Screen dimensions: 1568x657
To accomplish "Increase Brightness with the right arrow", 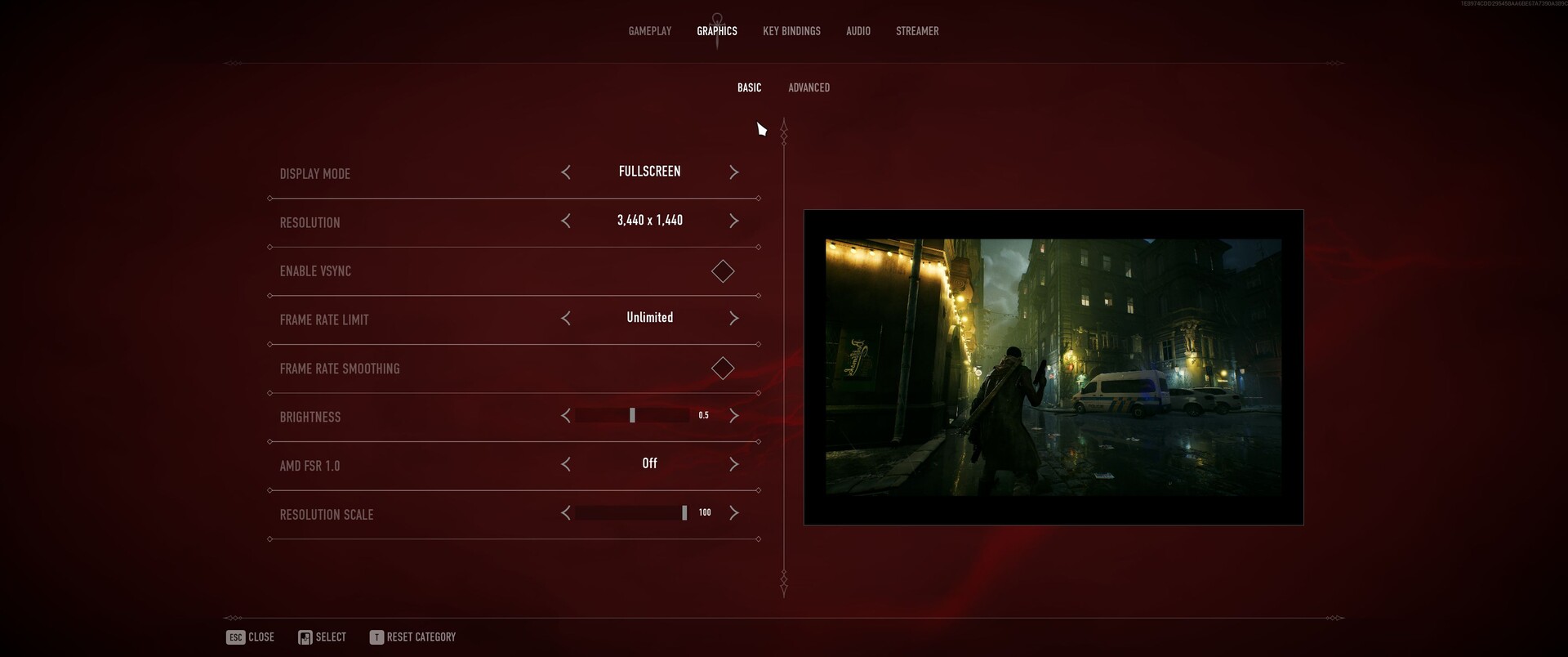I will pyautogui.click(x=733, y=416).
